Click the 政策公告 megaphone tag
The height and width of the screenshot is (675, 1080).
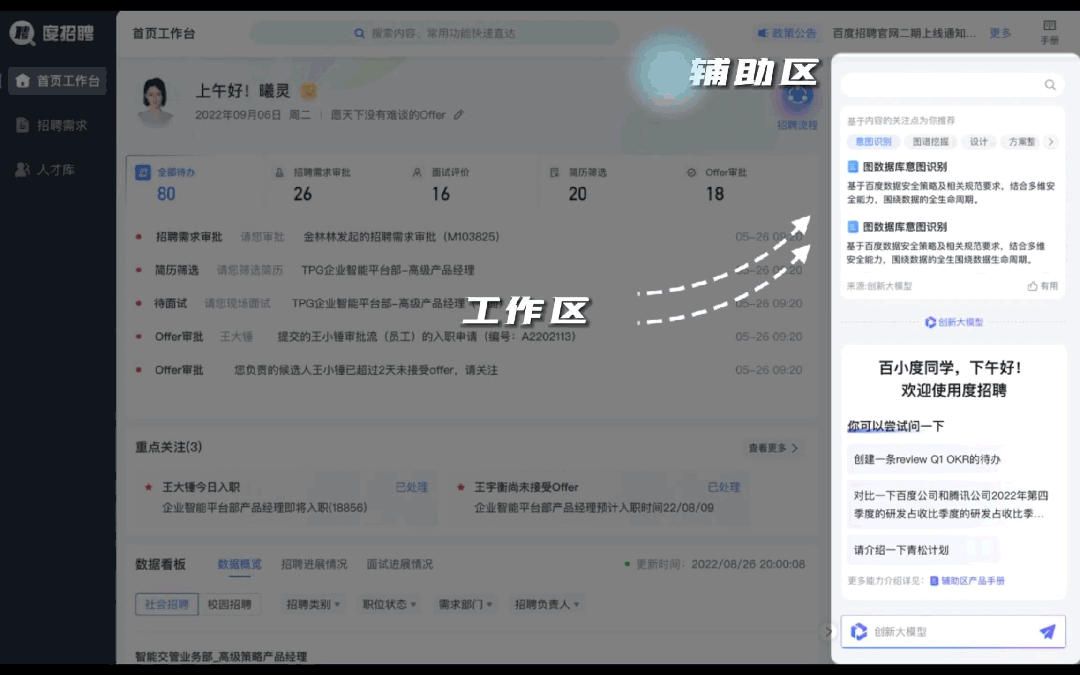click(x=787, y=33)
